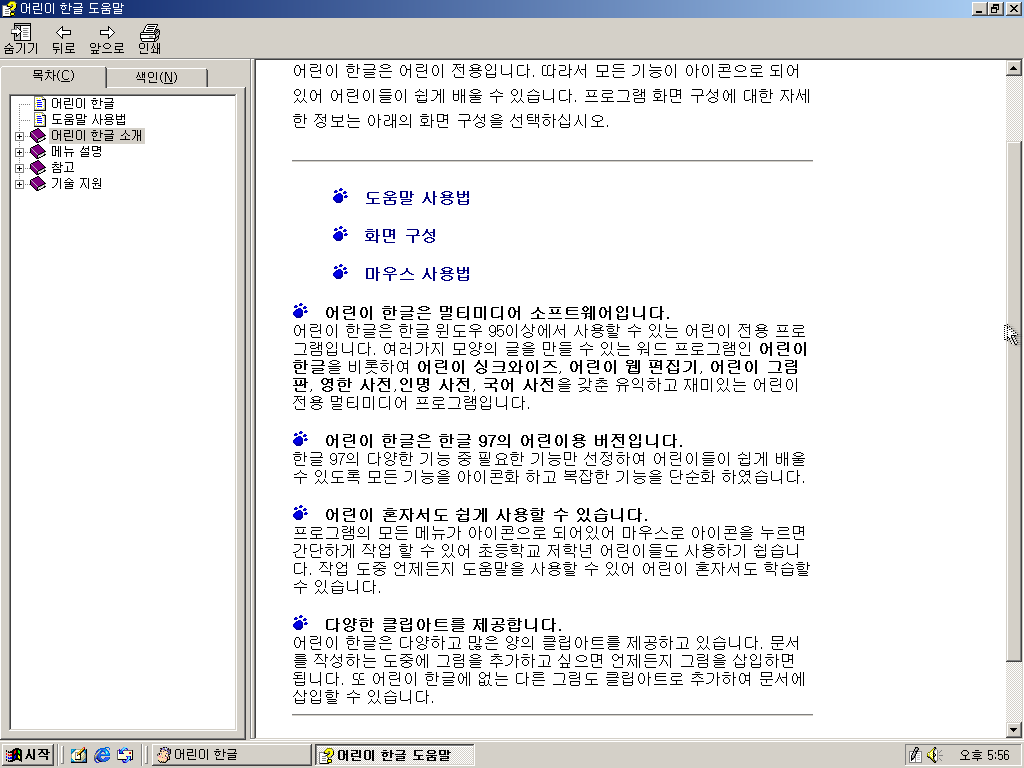Viewport: 1024px width, 768px height.
Task: Click the clock showing 오후 5:56
Action: 984,755
